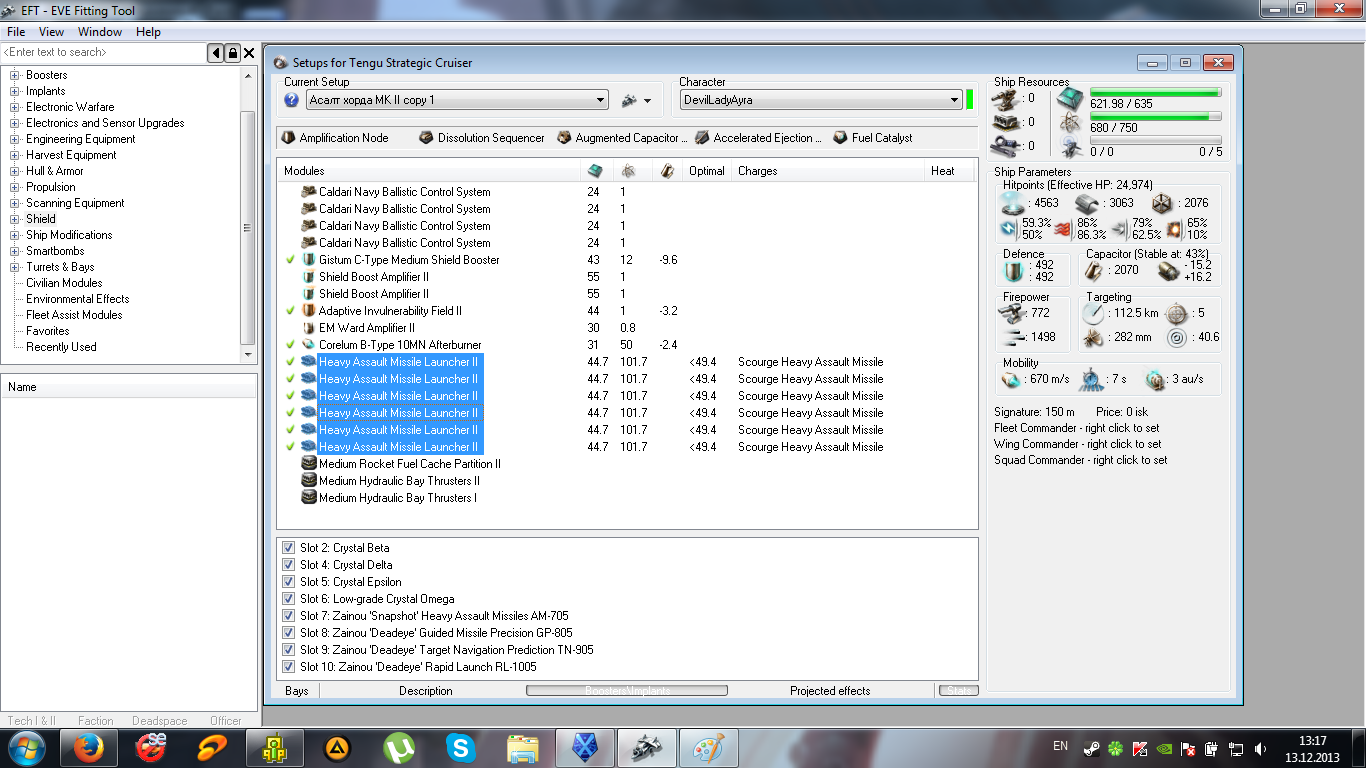
Task: Open the View menu
Action: tap(51, 32)
